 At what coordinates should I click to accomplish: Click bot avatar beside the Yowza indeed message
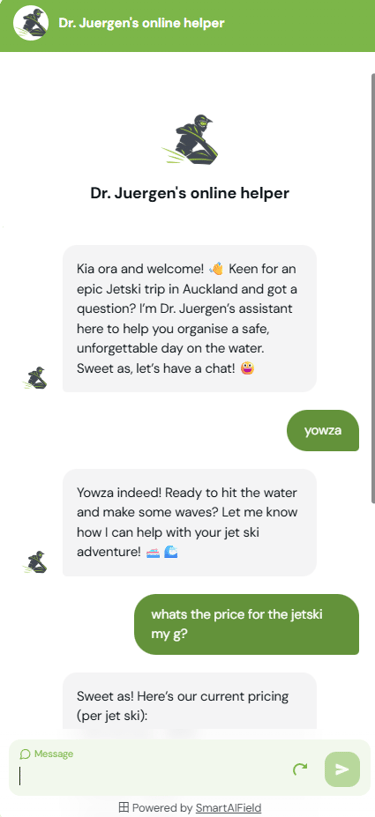[x=35, y=562]
